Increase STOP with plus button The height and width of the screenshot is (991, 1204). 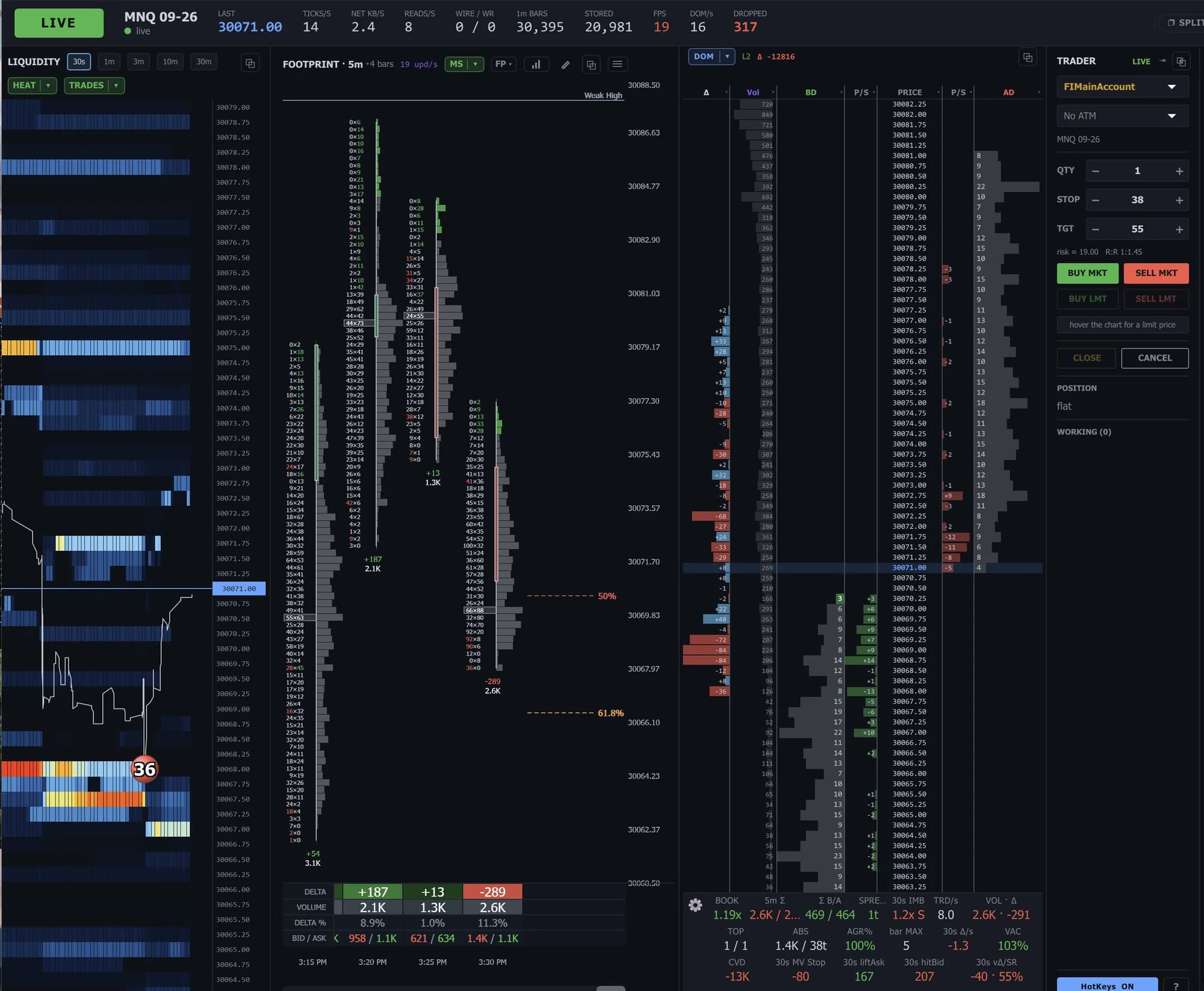1179,200
